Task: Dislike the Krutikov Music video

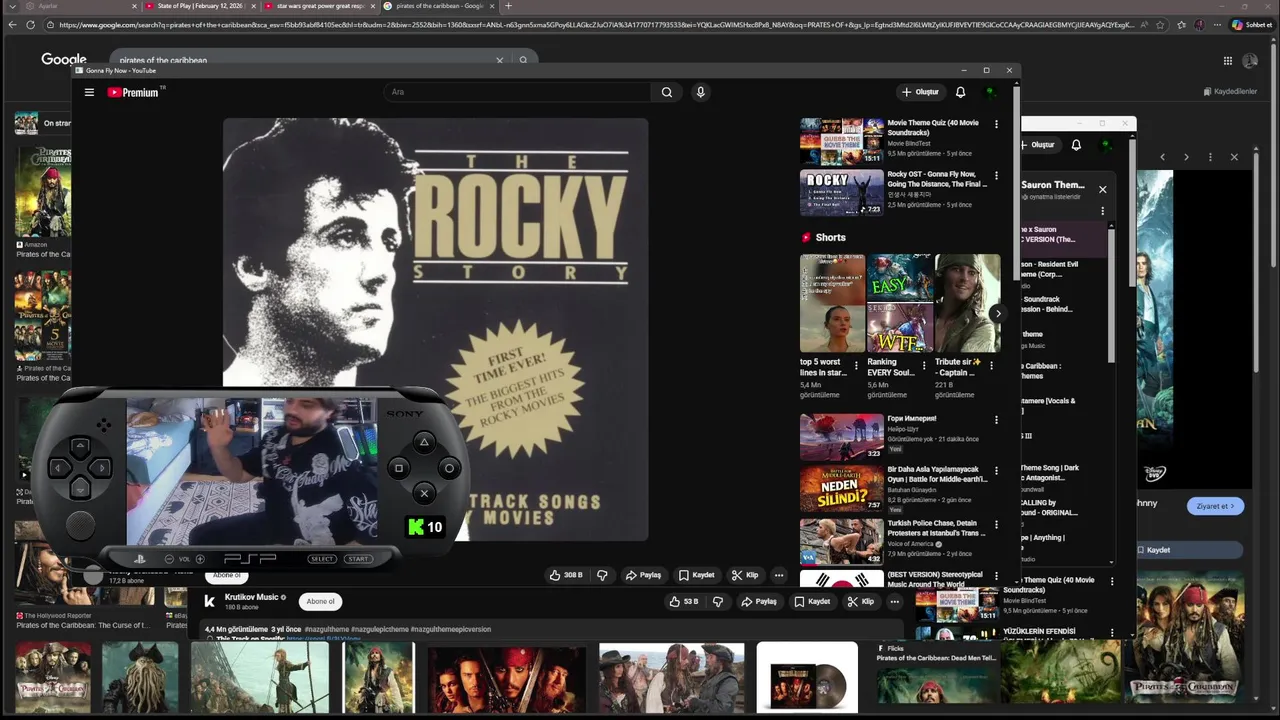Action: pos(717,601)
